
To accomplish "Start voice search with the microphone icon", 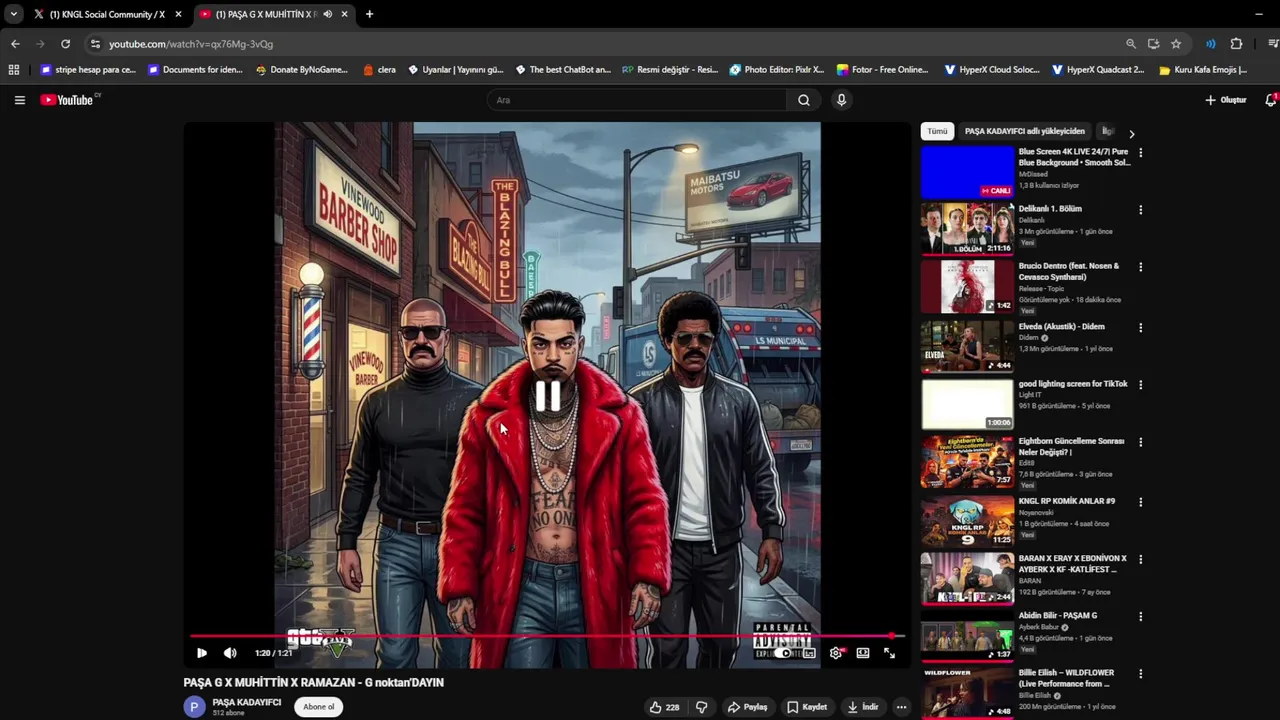I will (841, 100).
